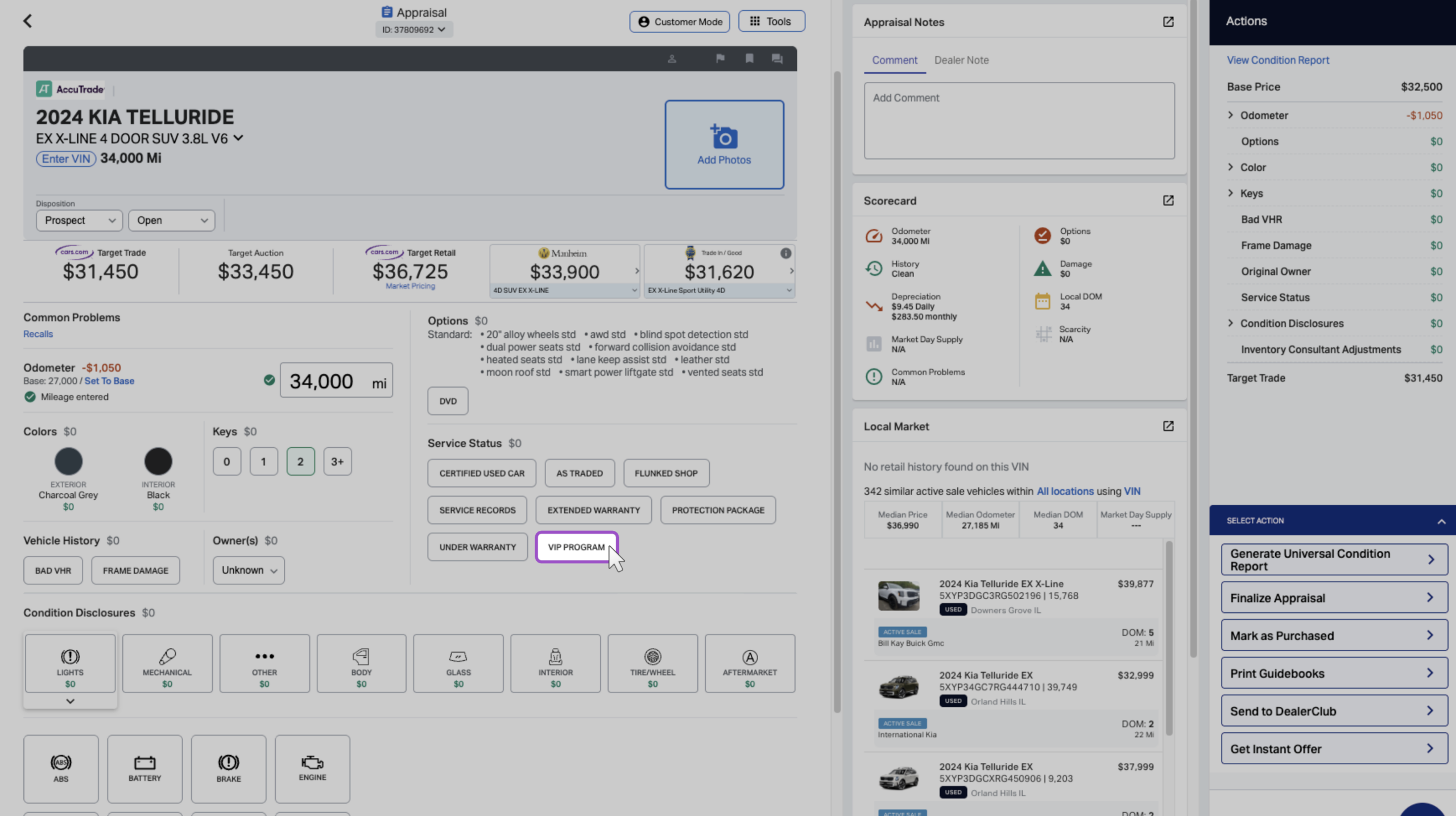Toggle the VIP Program service status
Image resolution: width=1456 pixels, height=816 pixels.
click(576, 547)
